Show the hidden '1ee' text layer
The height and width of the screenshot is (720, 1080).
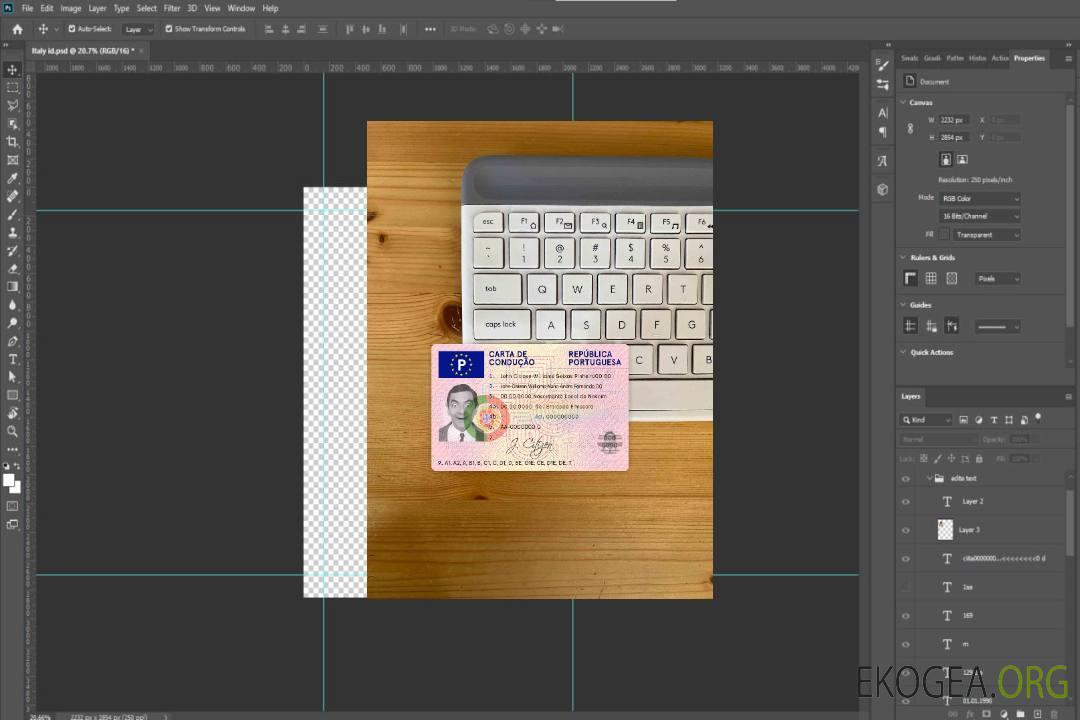click(906, 587)
